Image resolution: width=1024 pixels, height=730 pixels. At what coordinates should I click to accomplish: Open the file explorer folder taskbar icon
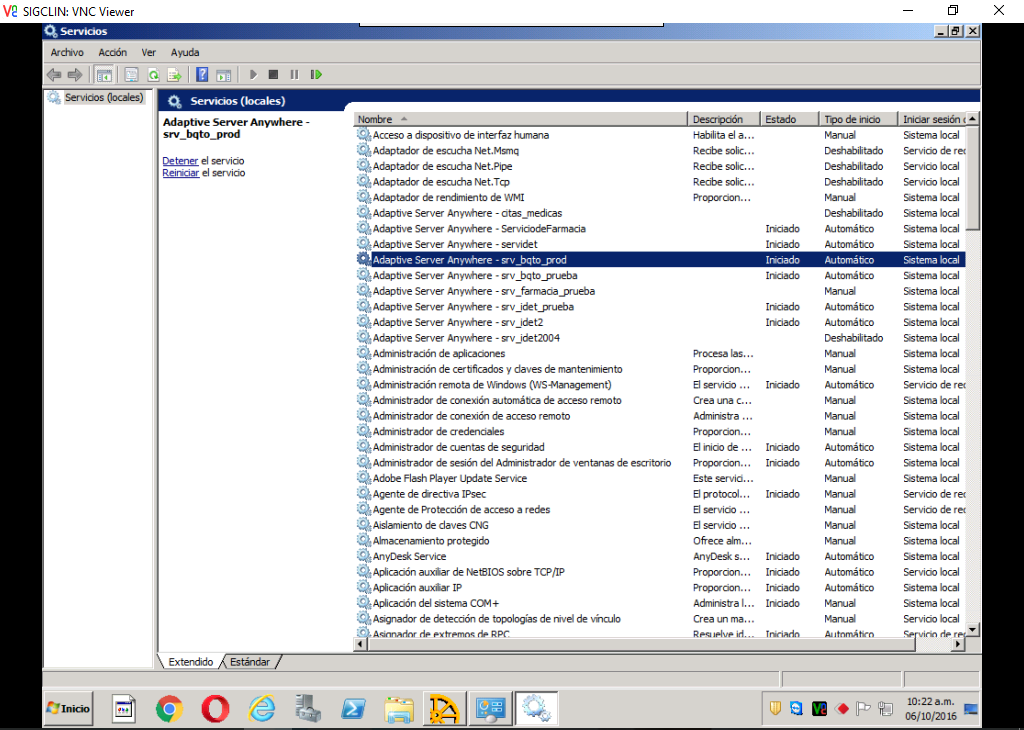point(399,710)
